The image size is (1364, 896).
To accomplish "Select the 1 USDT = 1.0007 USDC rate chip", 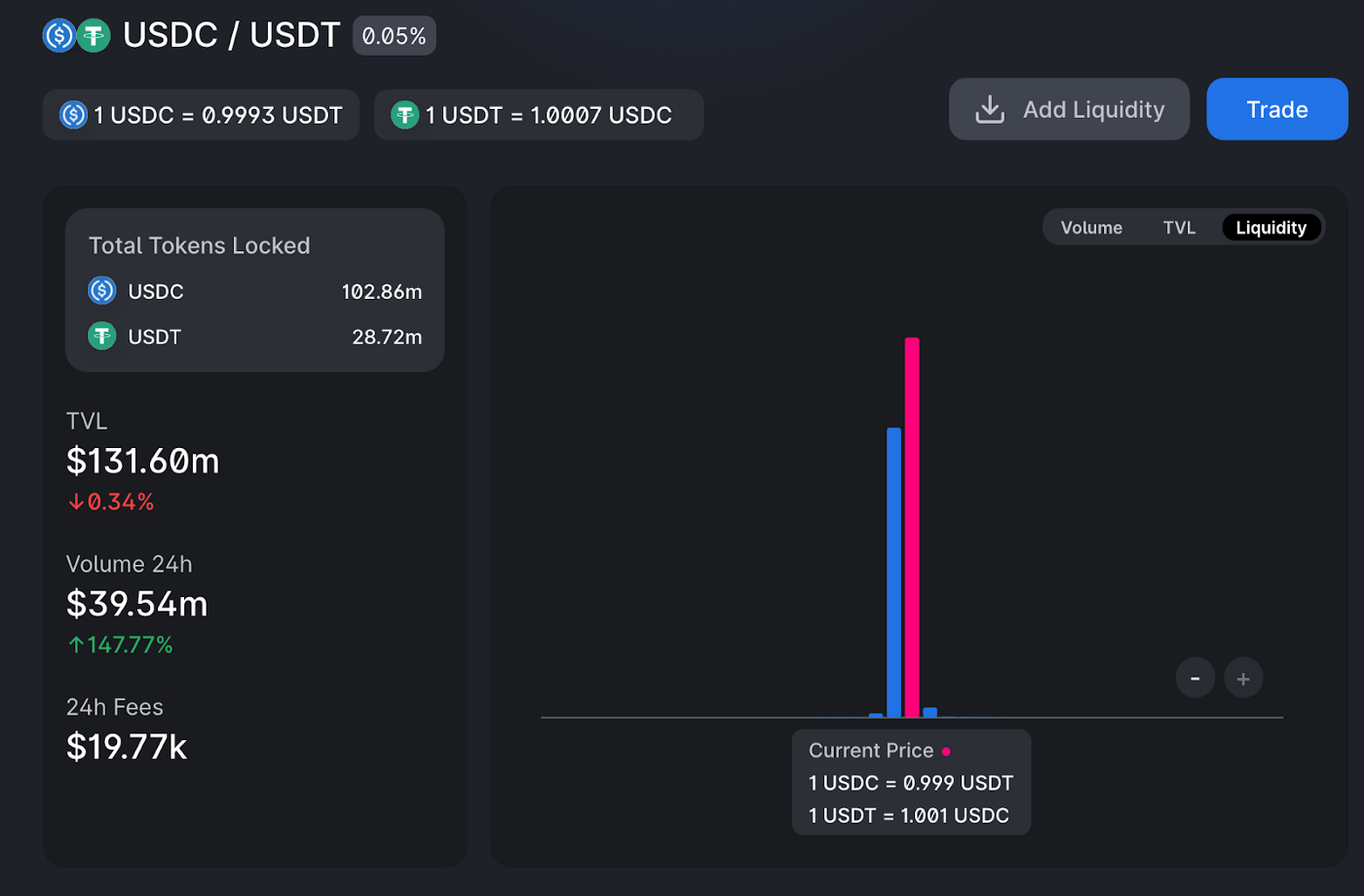I will pyautogui.click(x=539, y=115).
